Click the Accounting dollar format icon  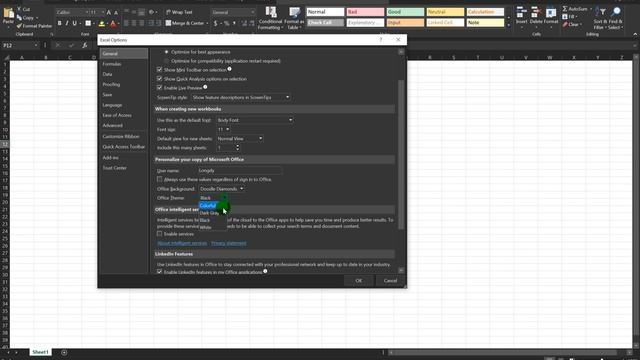pyautogui.click(x=216, y=24)
